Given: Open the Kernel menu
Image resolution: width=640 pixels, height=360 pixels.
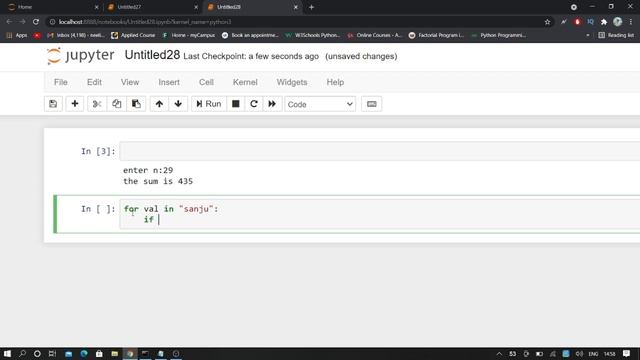Looking at the screenshot, I should pyautogui.click(x=245, y=82).
